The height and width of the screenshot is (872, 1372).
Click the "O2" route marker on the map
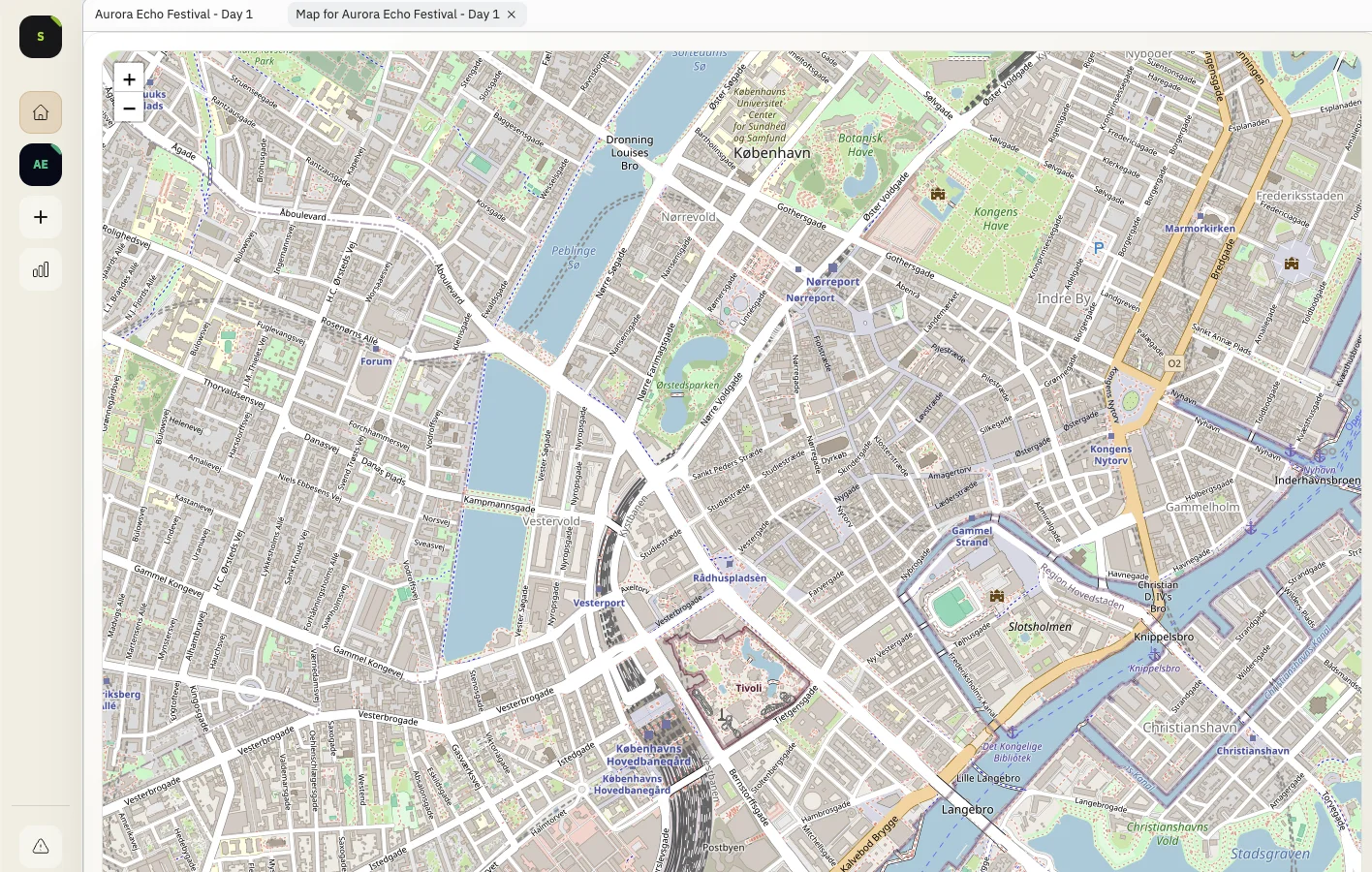pos(1174,362)
